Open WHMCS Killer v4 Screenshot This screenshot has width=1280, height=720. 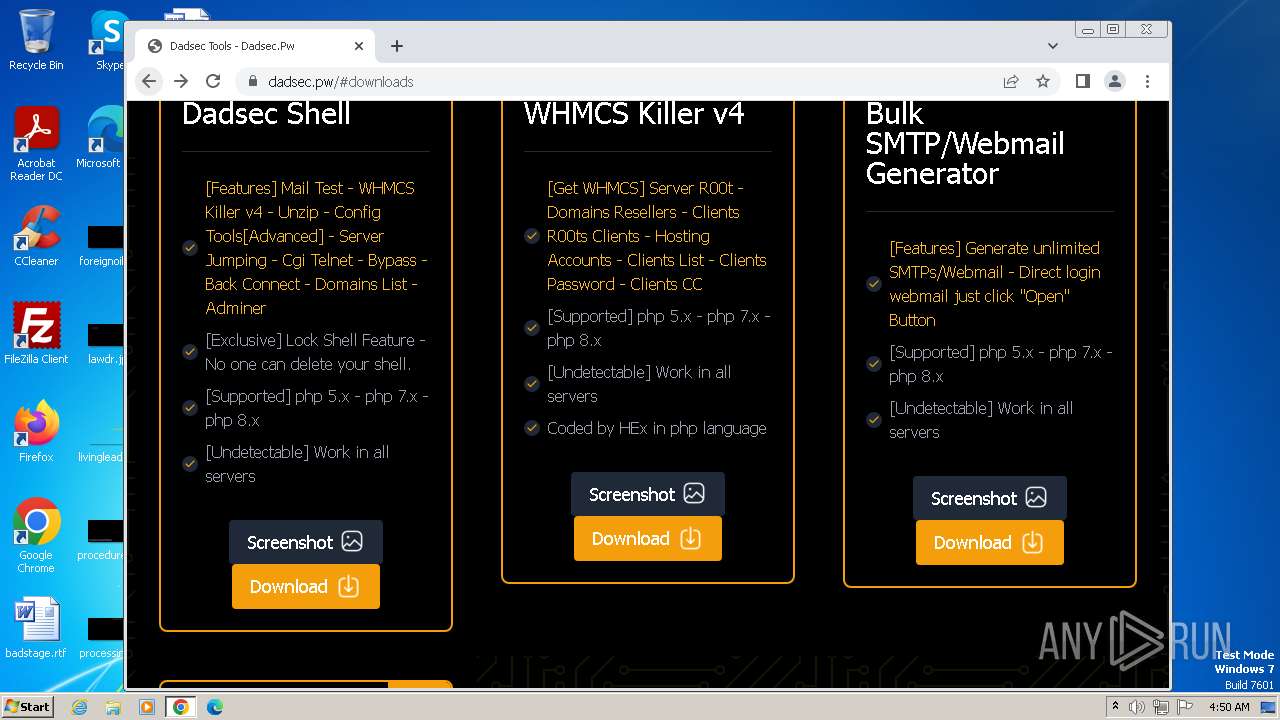tap(647, 494)
